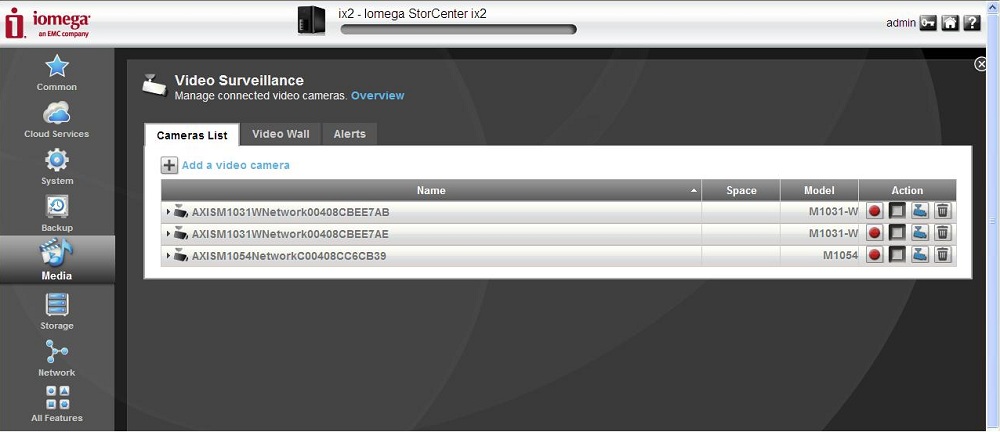Open the Network section

[x=57, y=359]
